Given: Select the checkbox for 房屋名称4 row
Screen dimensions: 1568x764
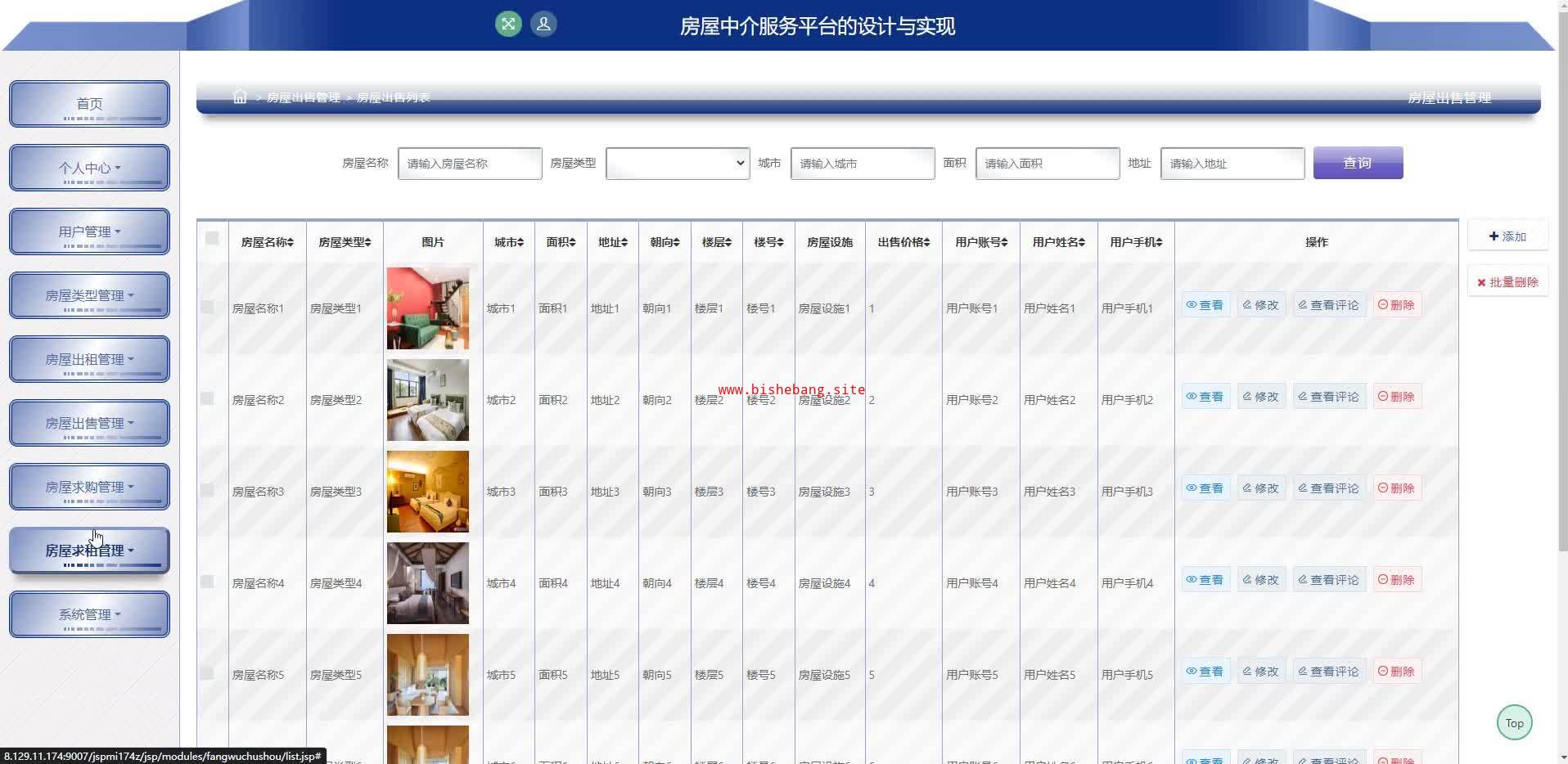Looking at the screenshot, I should point(207,582).
